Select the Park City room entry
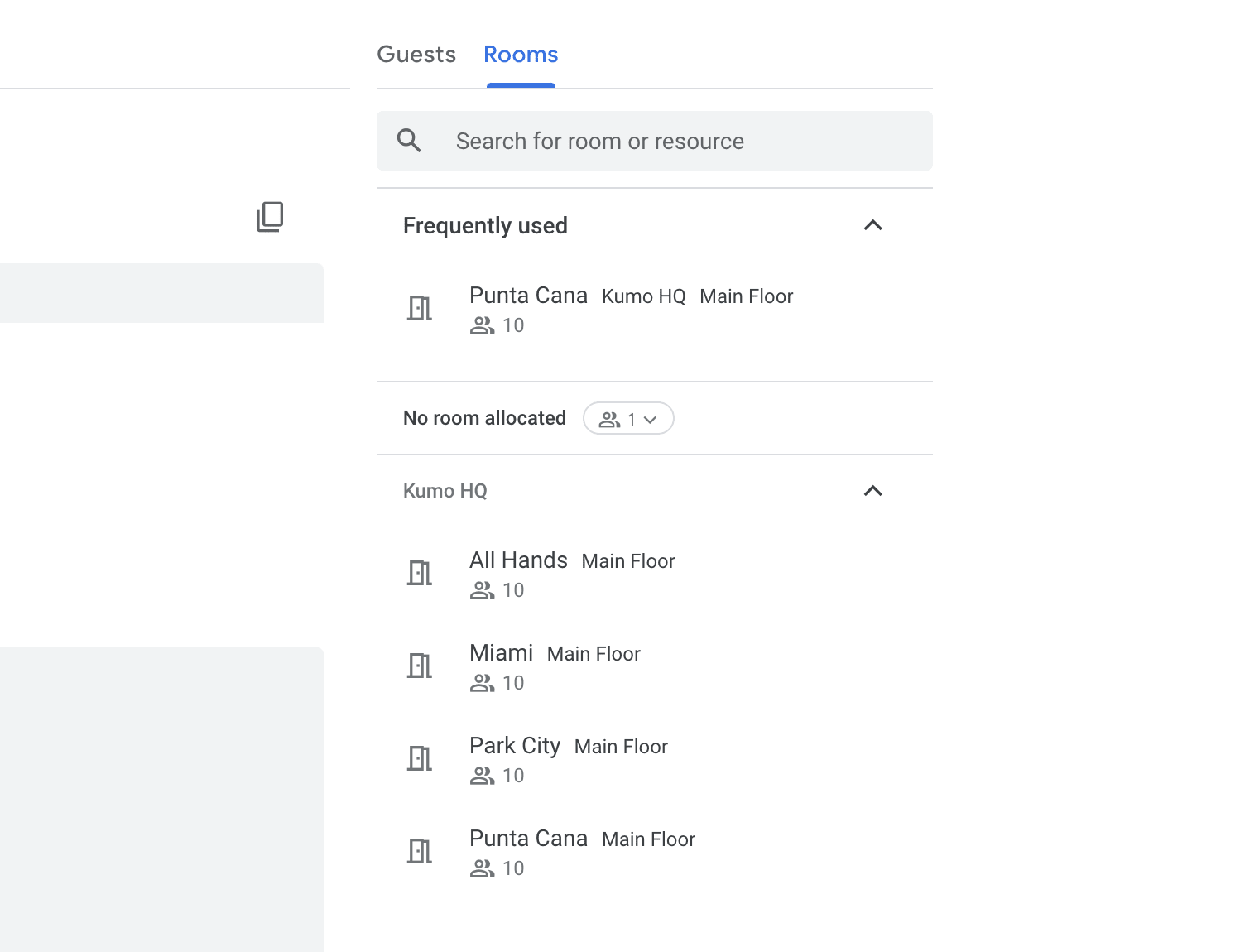1240x952 pixels. (514, 745)
